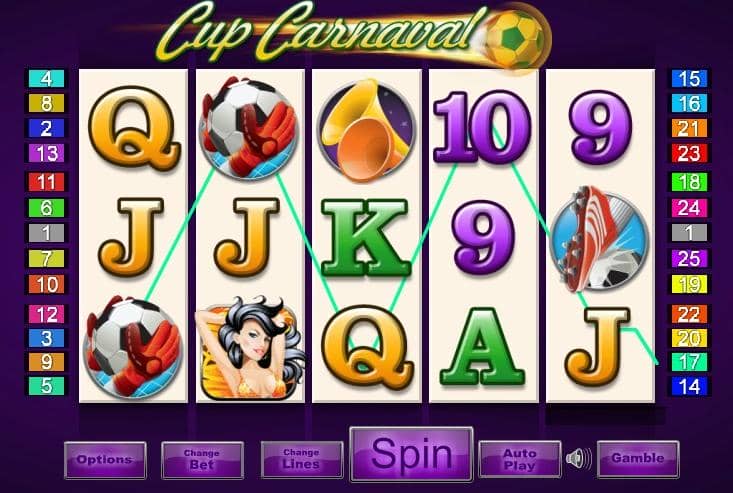This screenshot has width=733, height=493.
Task: Click the goalkeeper gloves symbol on the second reel
Action: coord(249,128)
